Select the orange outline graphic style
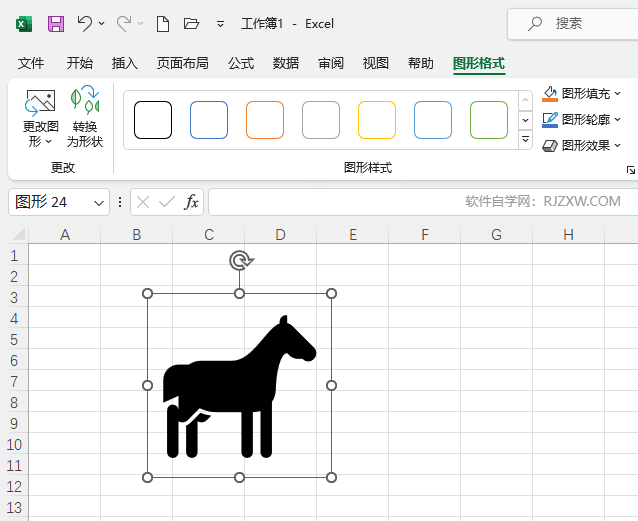 265,120
